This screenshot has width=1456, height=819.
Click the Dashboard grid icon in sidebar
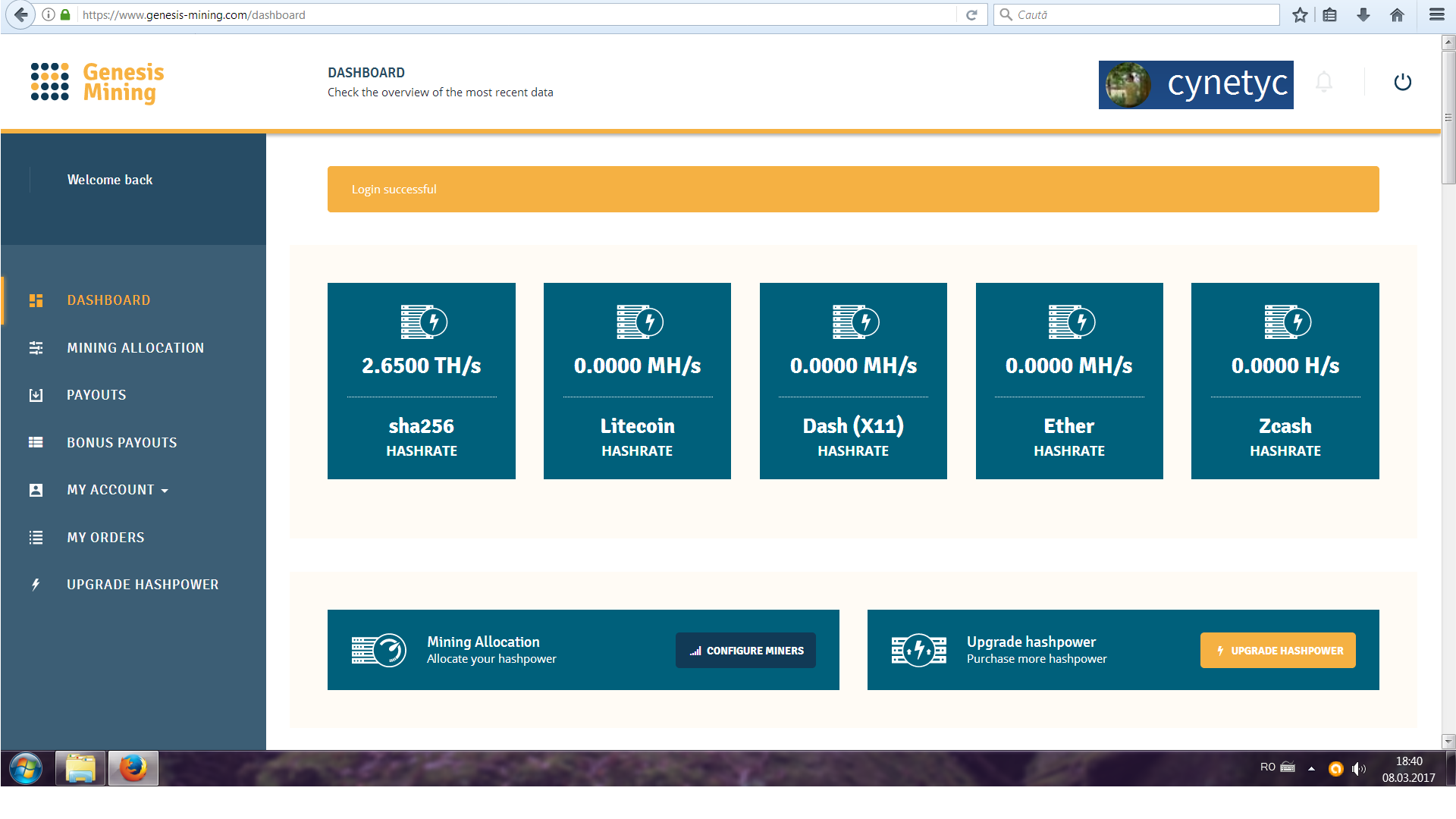point(36,300)
